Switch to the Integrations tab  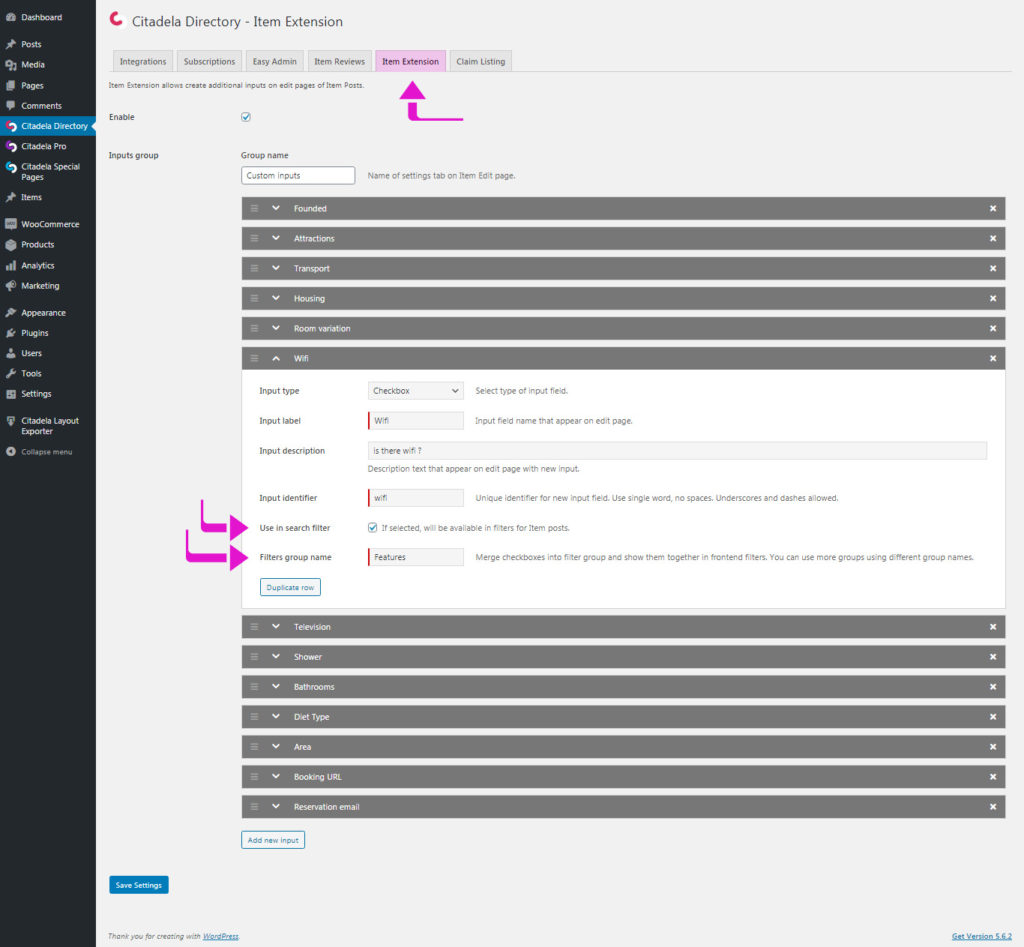coord(143,61)
